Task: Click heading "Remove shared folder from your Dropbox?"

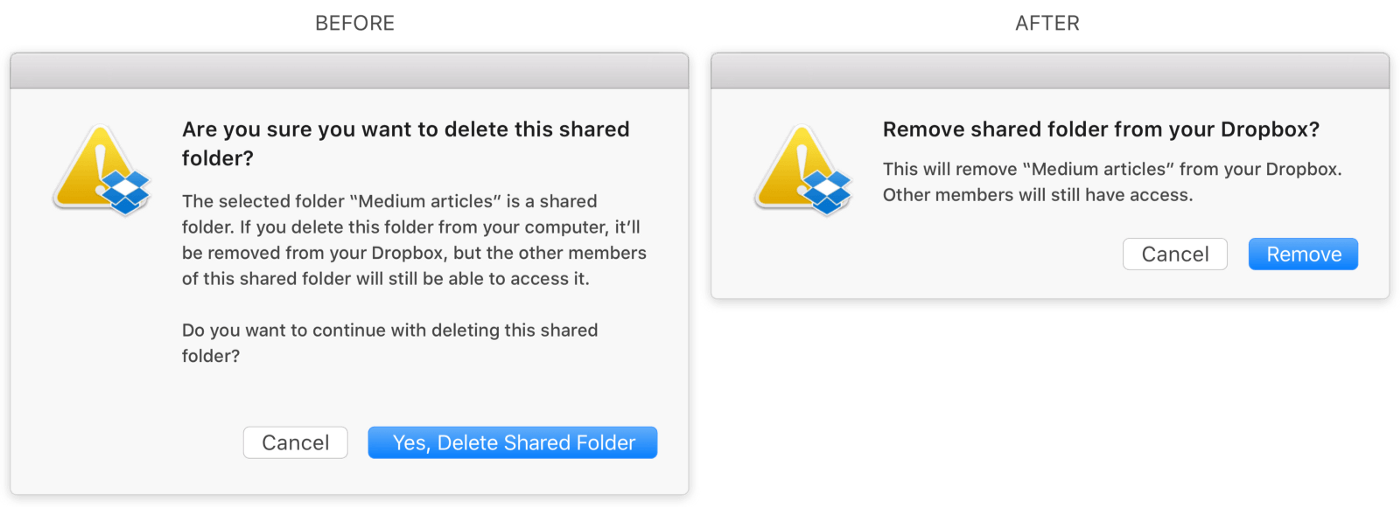Action: coord(1101,130)
